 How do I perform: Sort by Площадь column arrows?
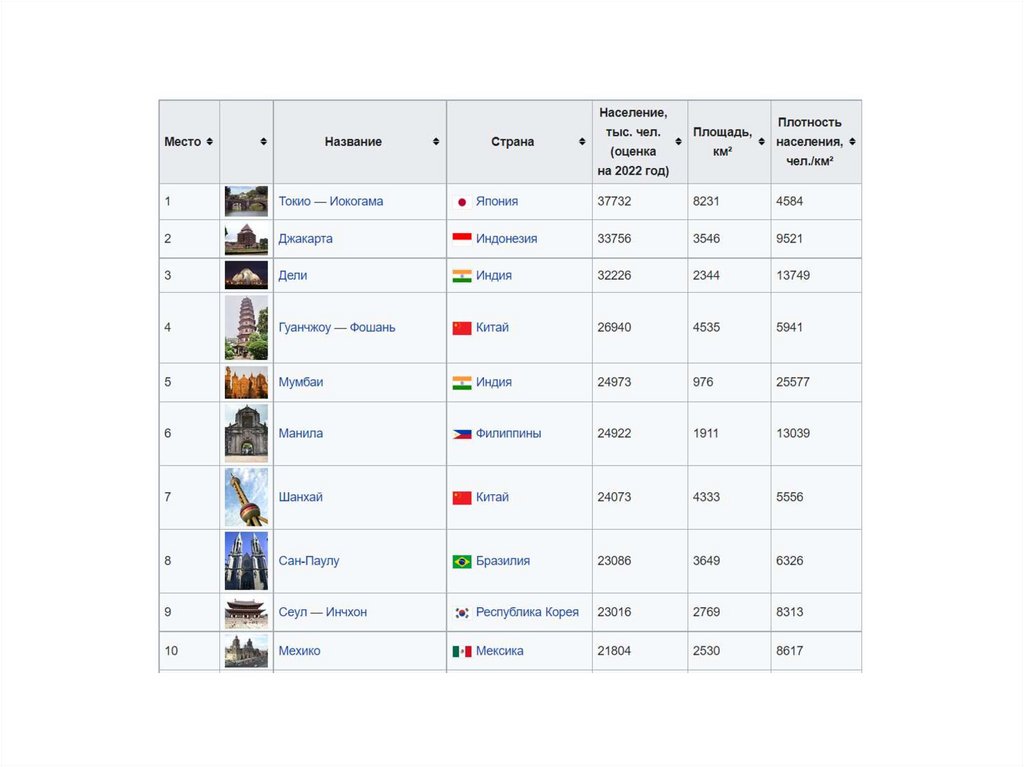coord(761,142)
